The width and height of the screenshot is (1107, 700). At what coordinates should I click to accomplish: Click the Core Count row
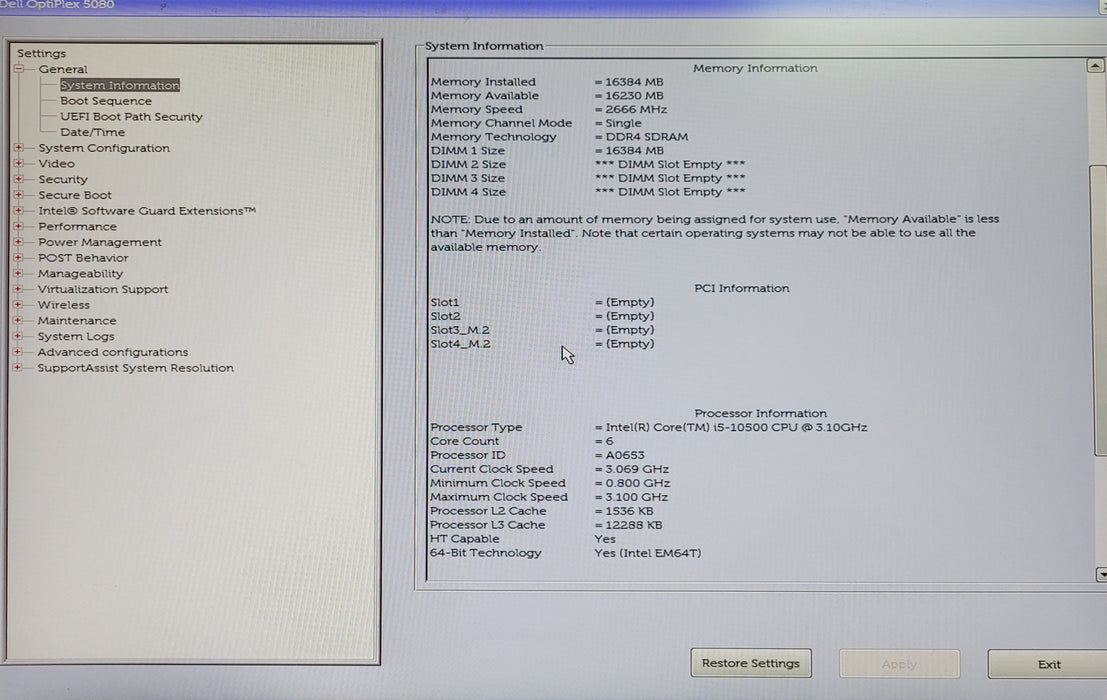tap(522, 441)
